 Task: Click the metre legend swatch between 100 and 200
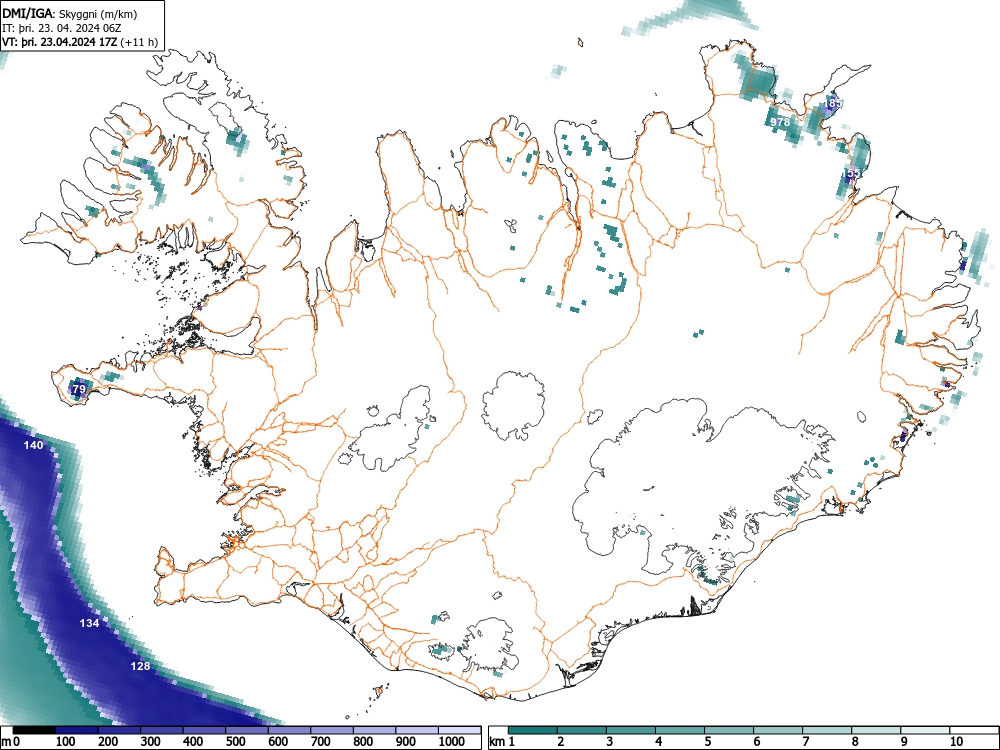[77, 730]
